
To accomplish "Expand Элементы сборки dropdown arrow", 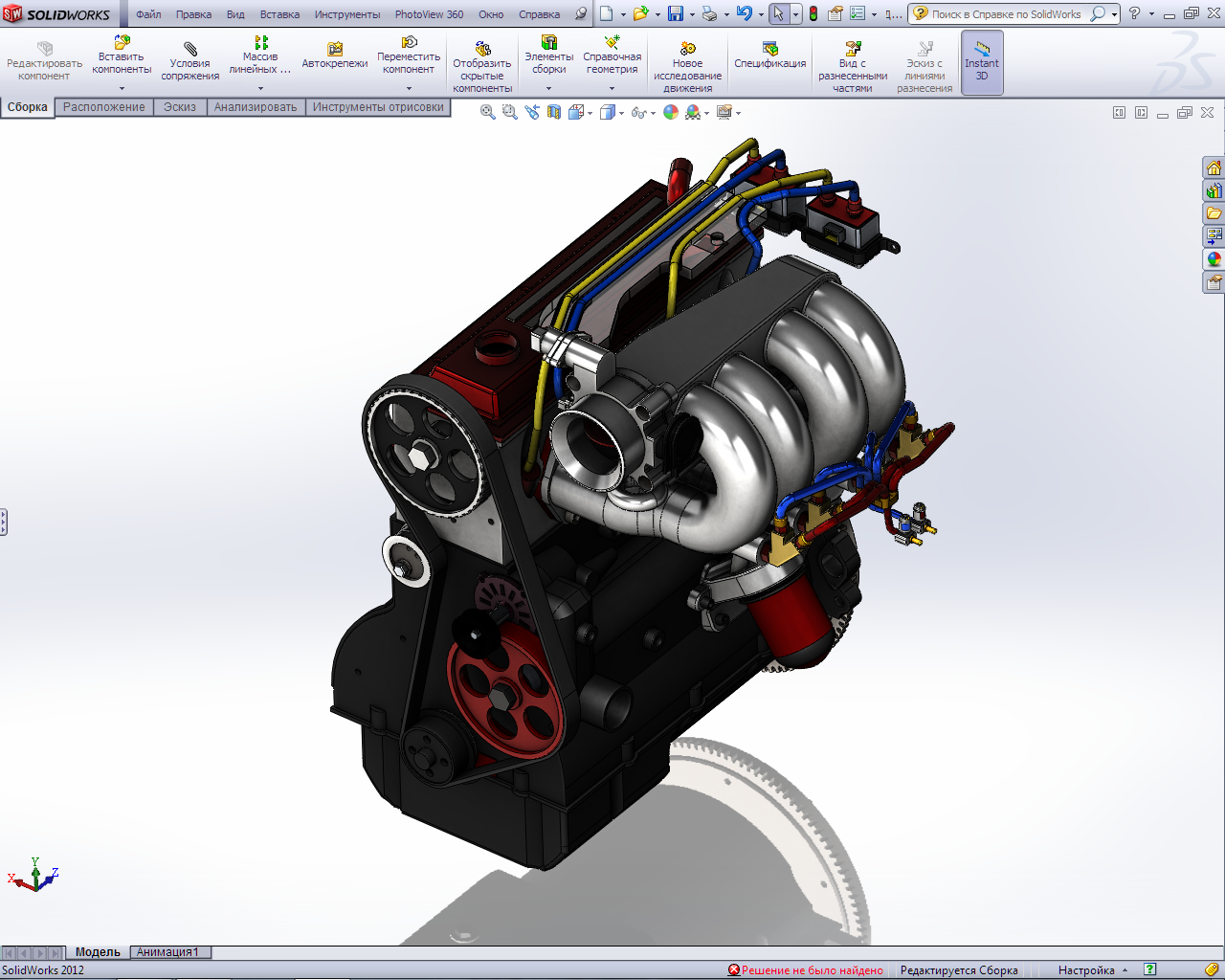I will (x=549, y=88).
